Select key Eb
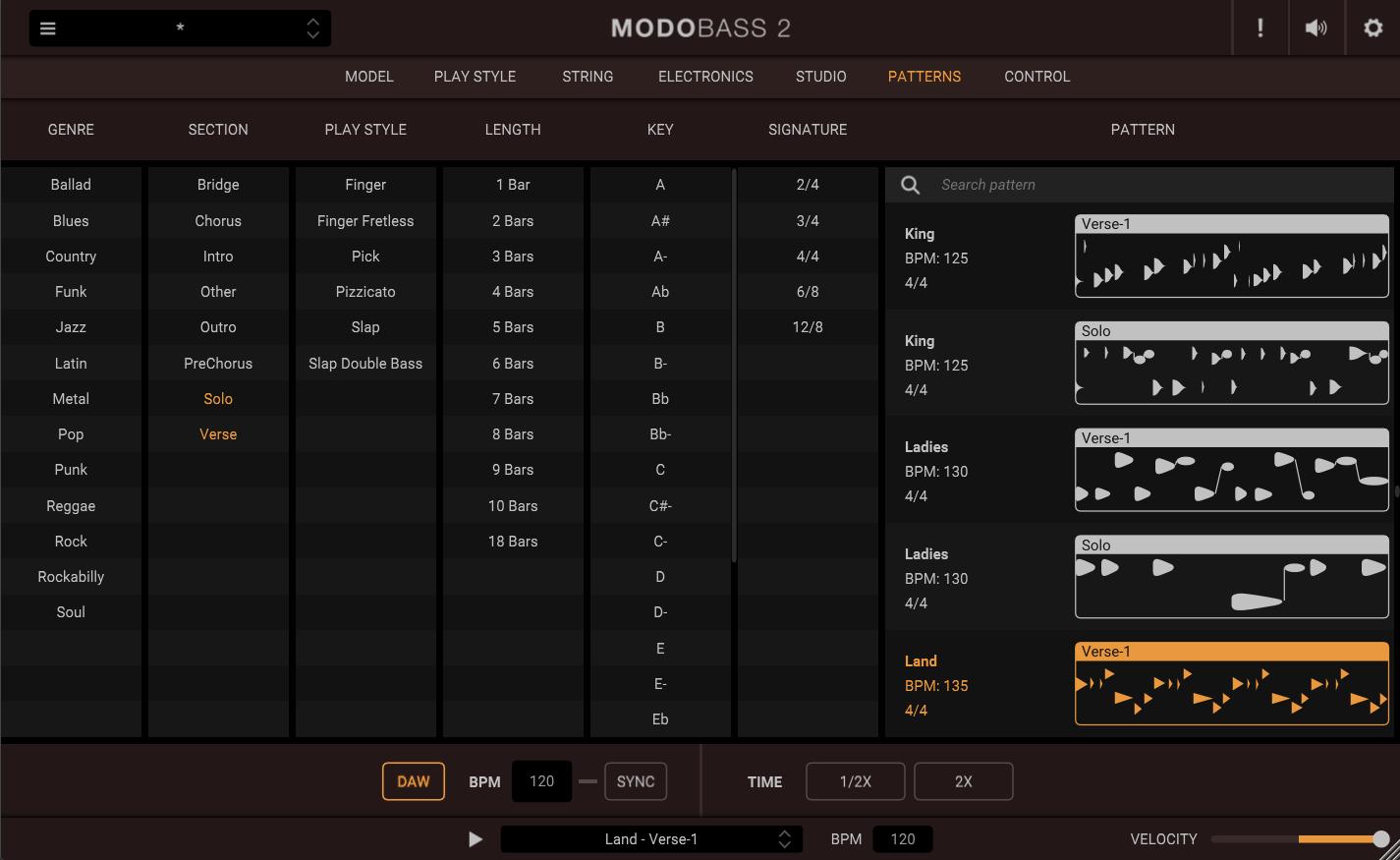 [x=660, y=719]
